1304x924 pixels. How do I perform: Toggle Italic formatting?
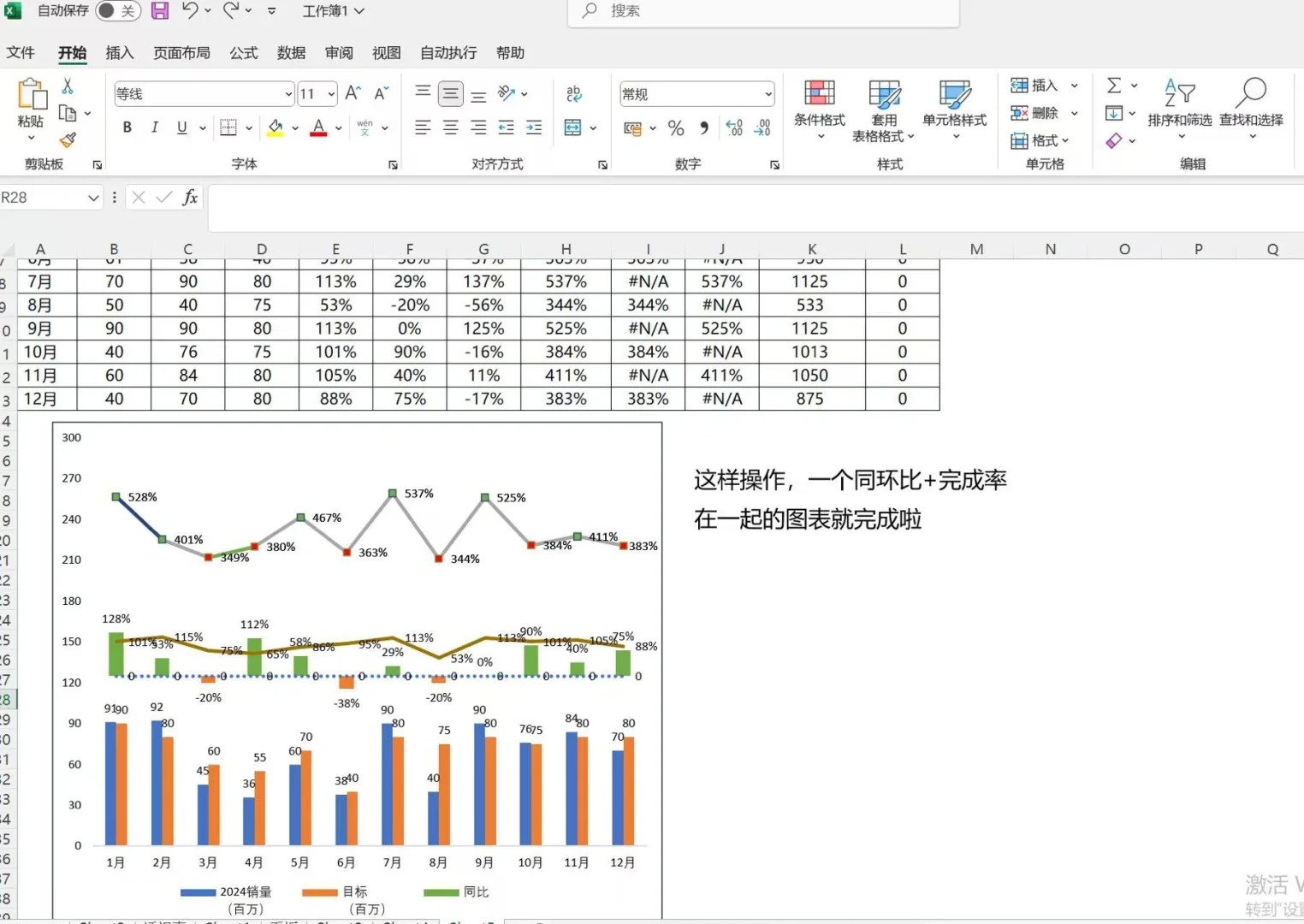154,127
